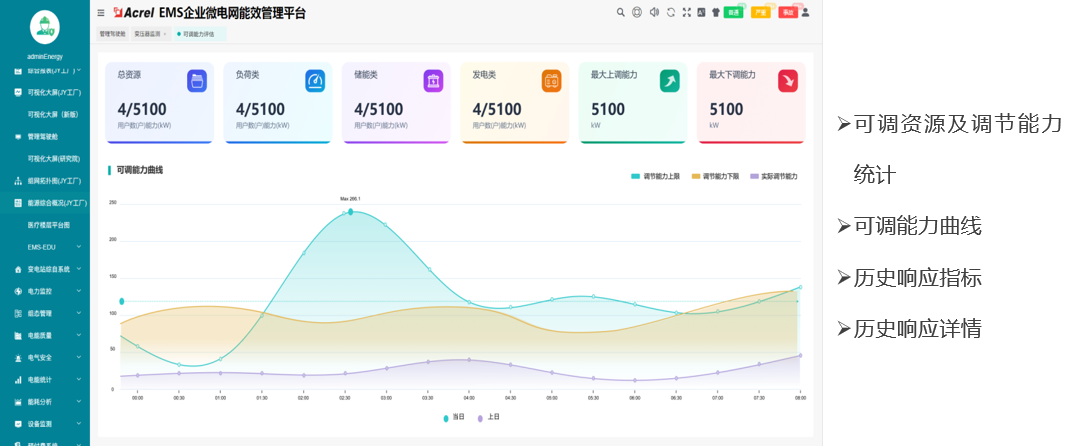Click the orange 严重 alarm button

coord(761,13)
